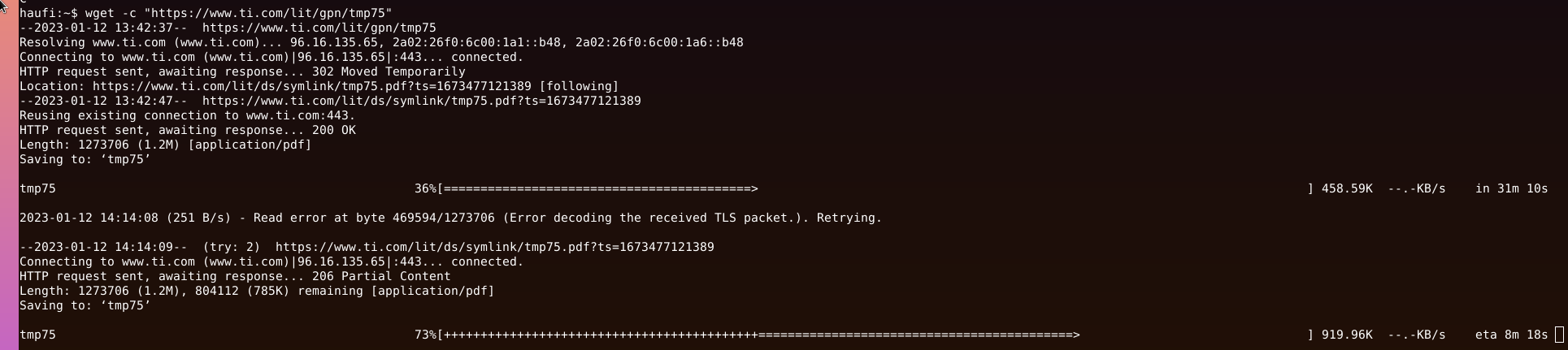Click the 458.59K downloaded size value
Image resolution: width=1568 pixels, height=350 pixels.
tap(1347, 188)
